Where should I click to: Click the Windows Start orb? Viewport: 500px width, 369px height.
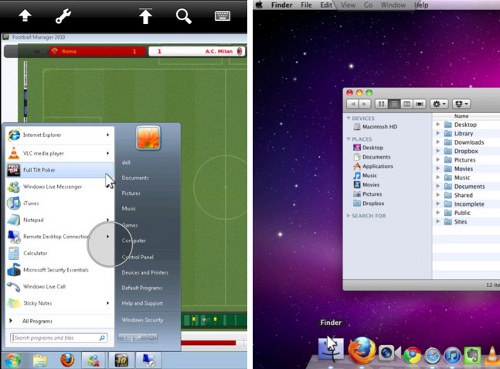point(13,360)
